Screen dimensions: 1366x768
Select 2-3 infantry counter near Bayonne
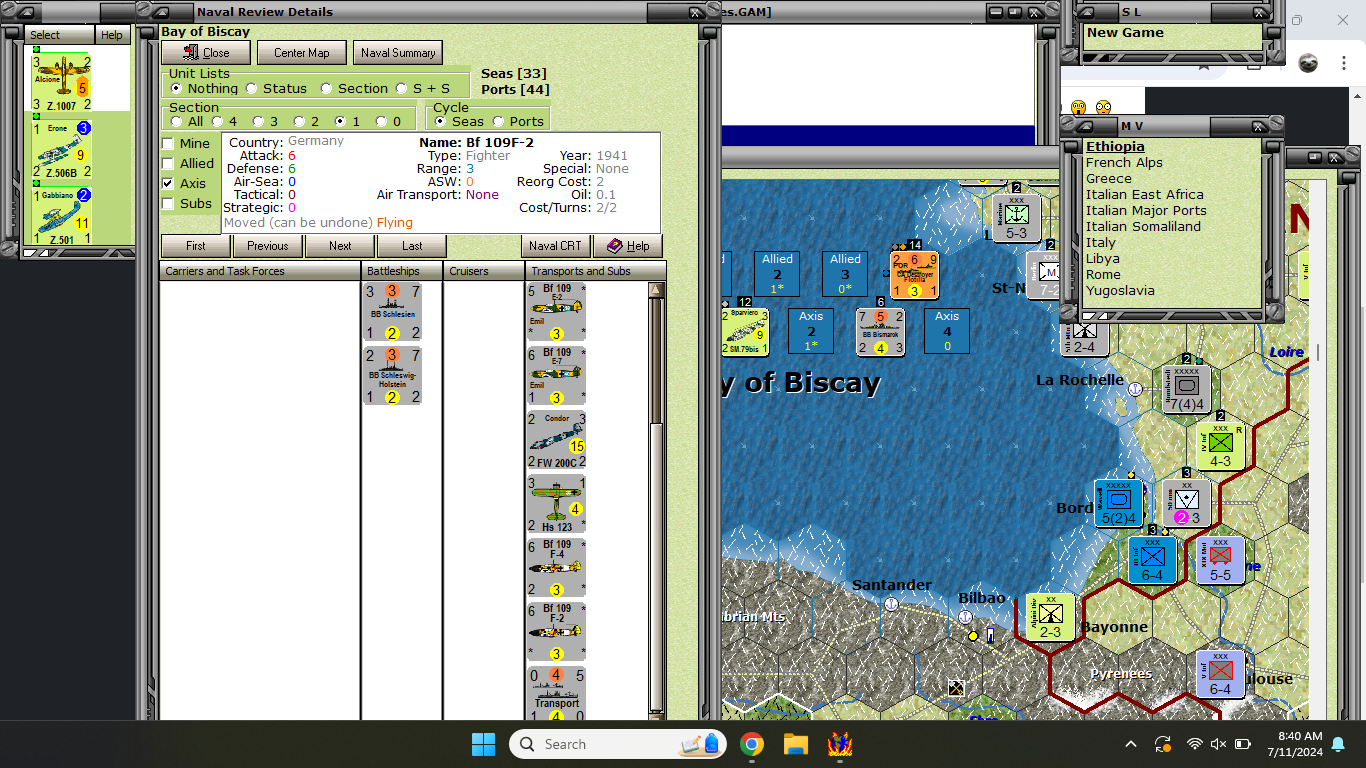click(x=1050, y=617)
